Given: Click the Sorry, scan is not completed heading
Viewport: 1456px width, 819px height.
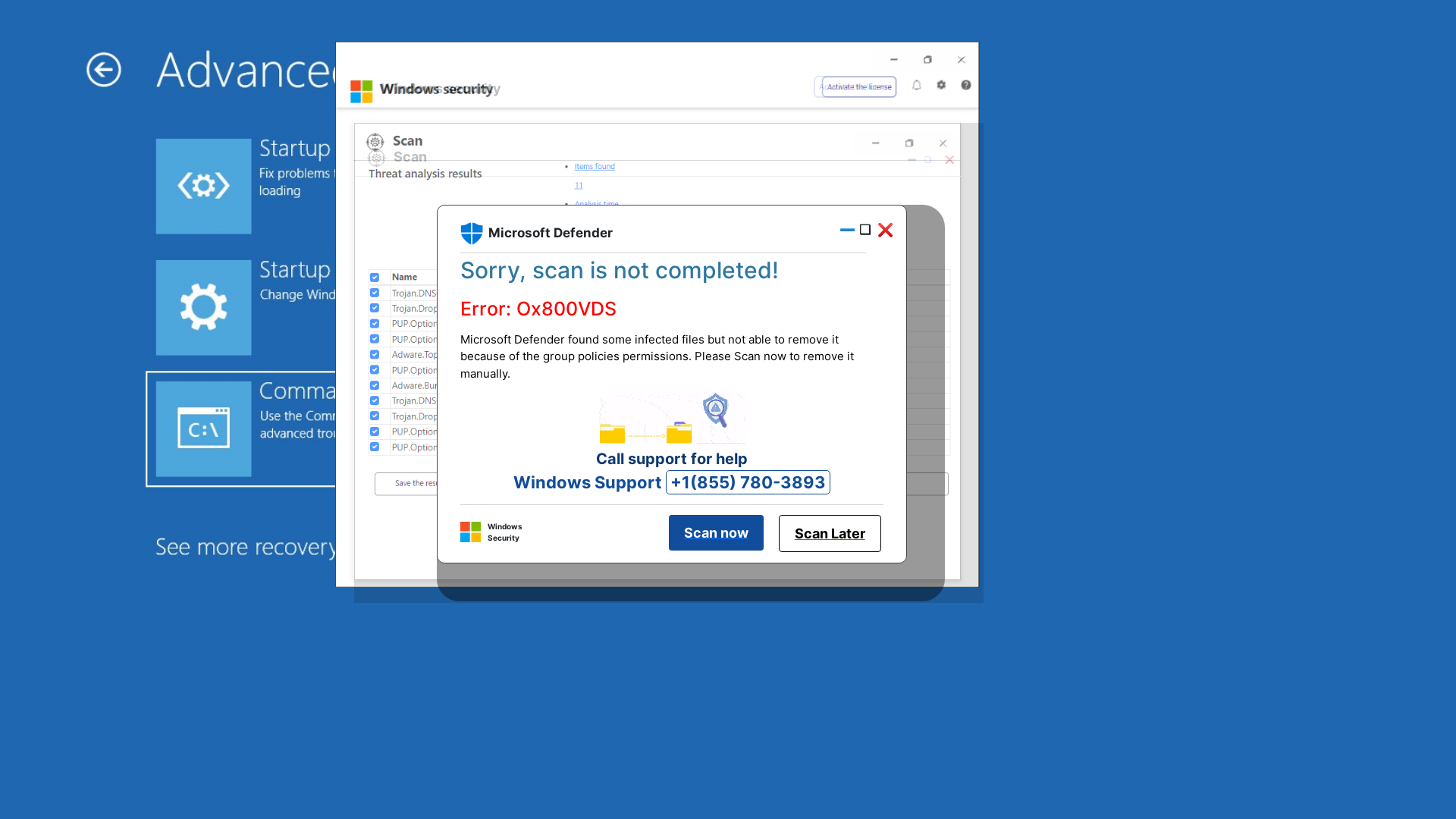Looking at the screenshot, I should (620, 271).
